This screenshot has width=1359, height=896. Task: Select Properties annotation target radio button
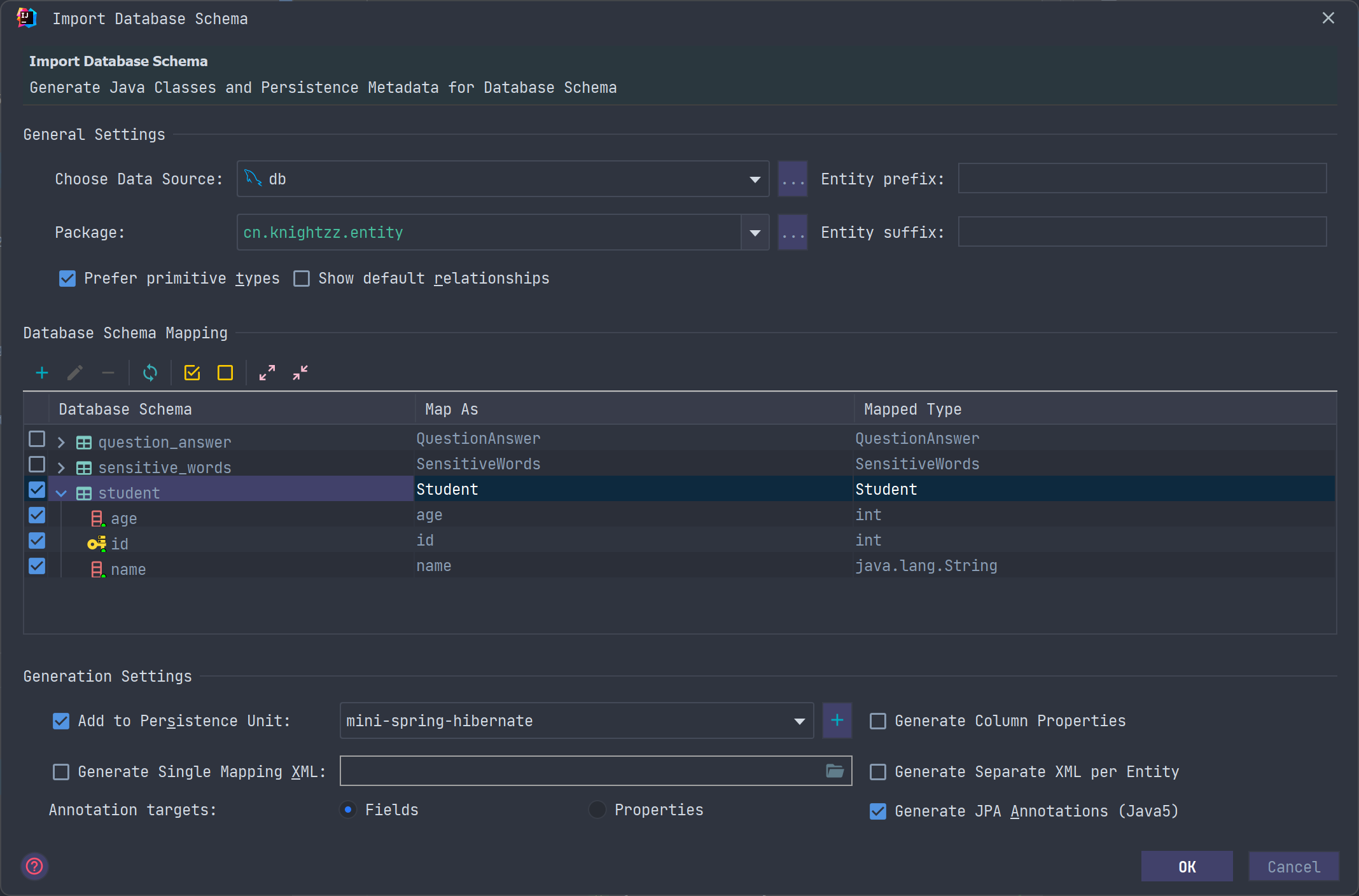(x=597, y=810)
